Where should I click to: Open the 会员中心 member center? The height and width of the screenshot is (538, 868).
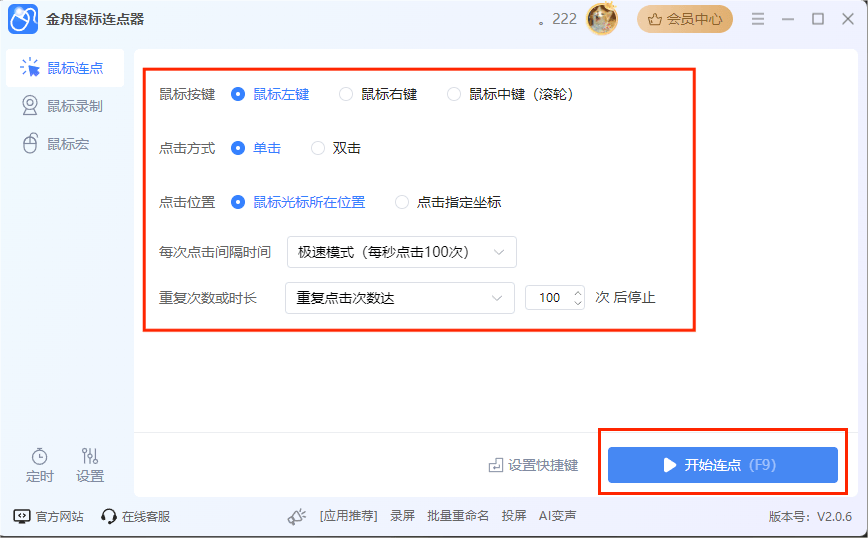(685, 19)
